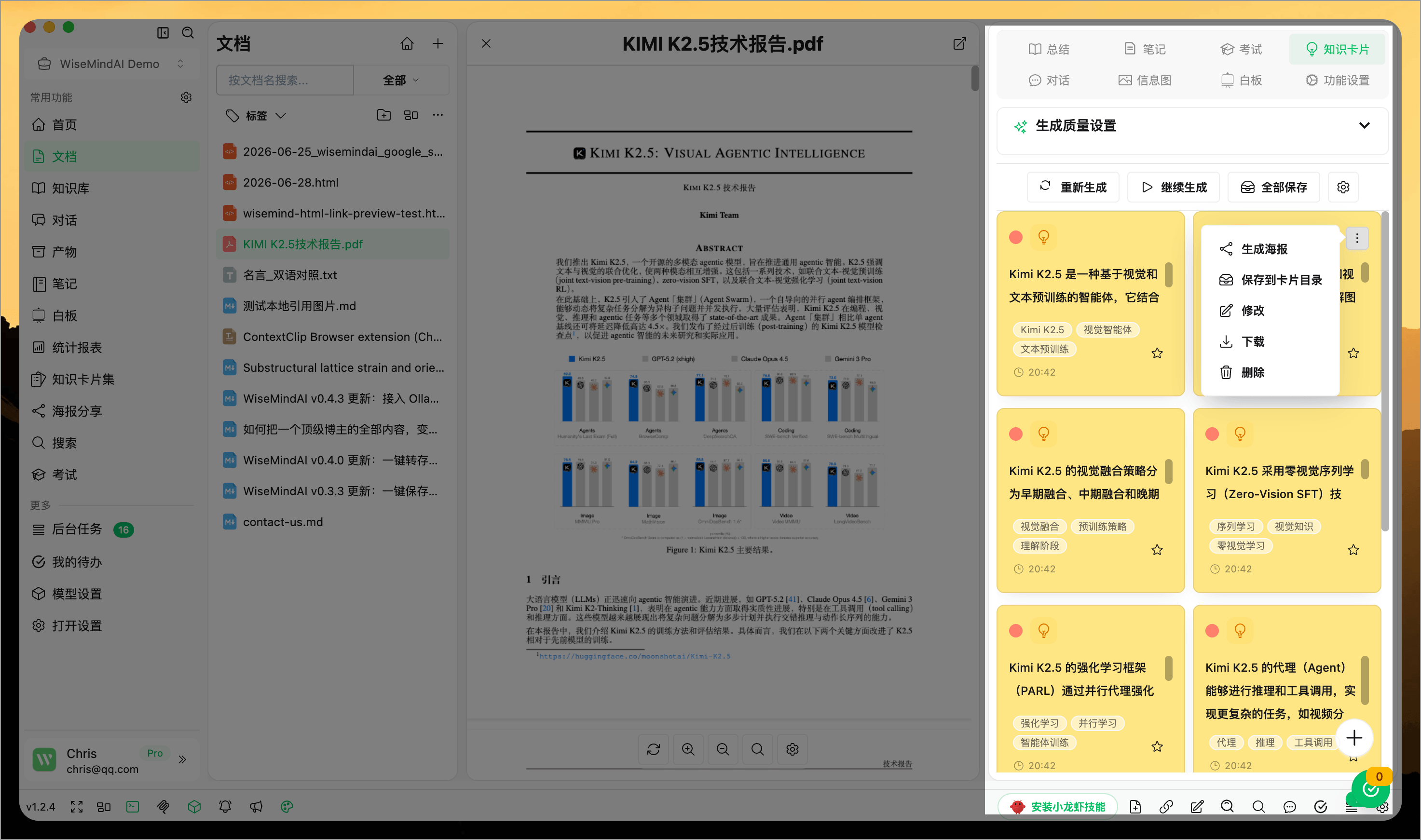Star the Kimi K2.5 视觉和文本预训练 card
The height and width of the screenshot is (840, 1421).
pyautogui.click(x=1157, y=353)
